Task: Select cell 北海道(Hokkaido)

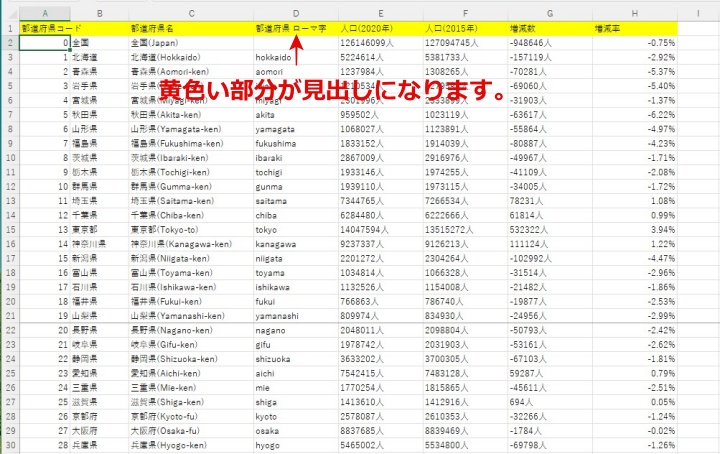Action: pyautogui.click(x=191, y=57)
